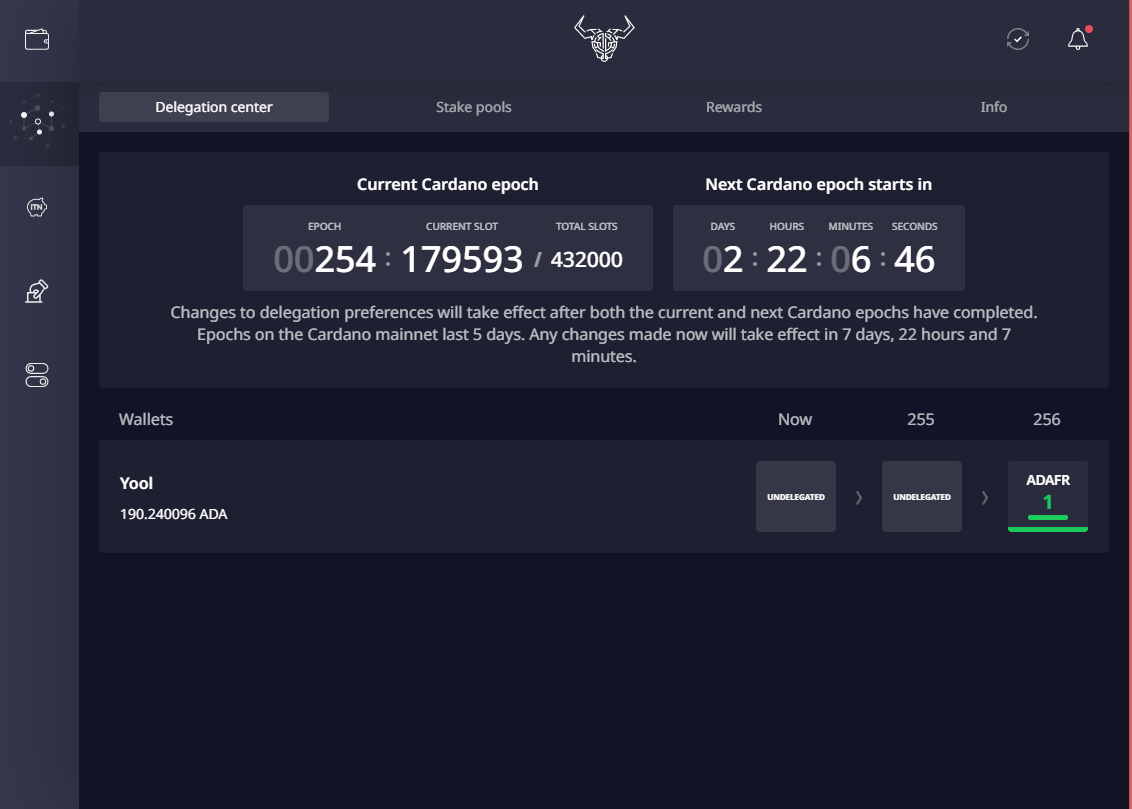The width and height of the screenshot is (1132, 809).
Task: Click the UNDELEGATED box under Now
Action: tap(796, 497)
